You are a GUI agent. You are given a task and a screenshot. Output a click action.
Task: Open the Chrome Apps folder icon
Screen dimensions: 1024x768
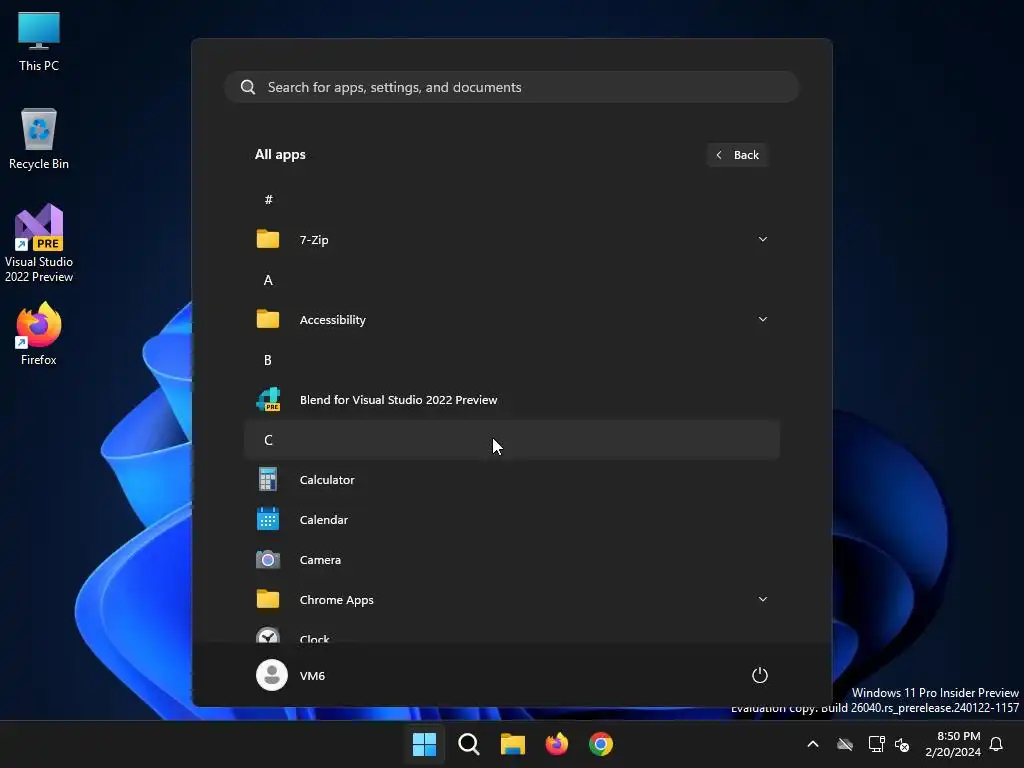coord(268,599)
